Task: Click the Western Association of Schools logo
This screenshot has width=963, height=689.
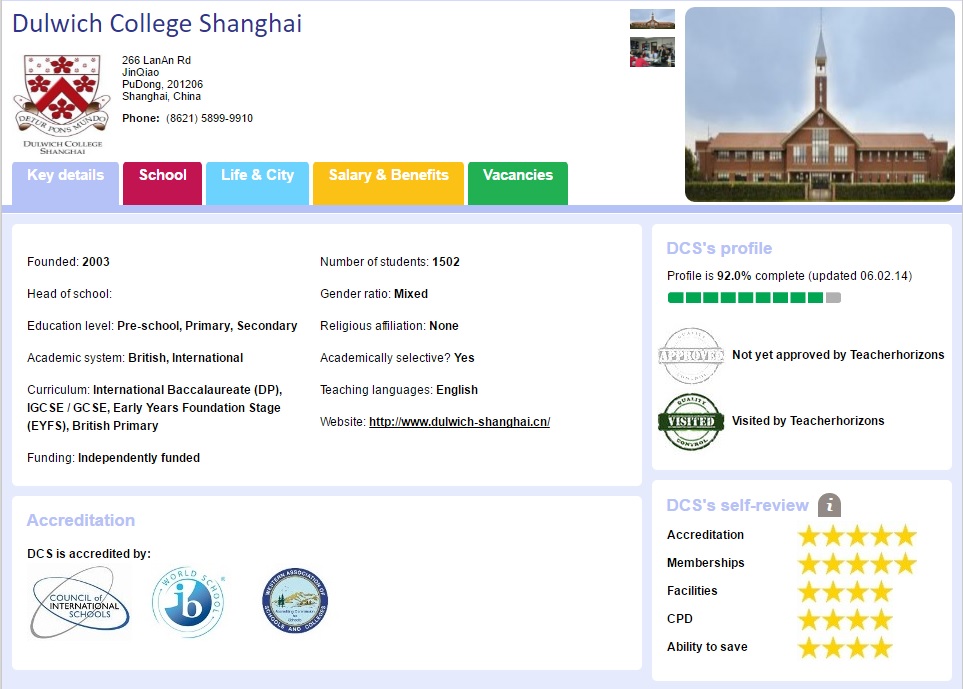Action: [x=295, y=600]
